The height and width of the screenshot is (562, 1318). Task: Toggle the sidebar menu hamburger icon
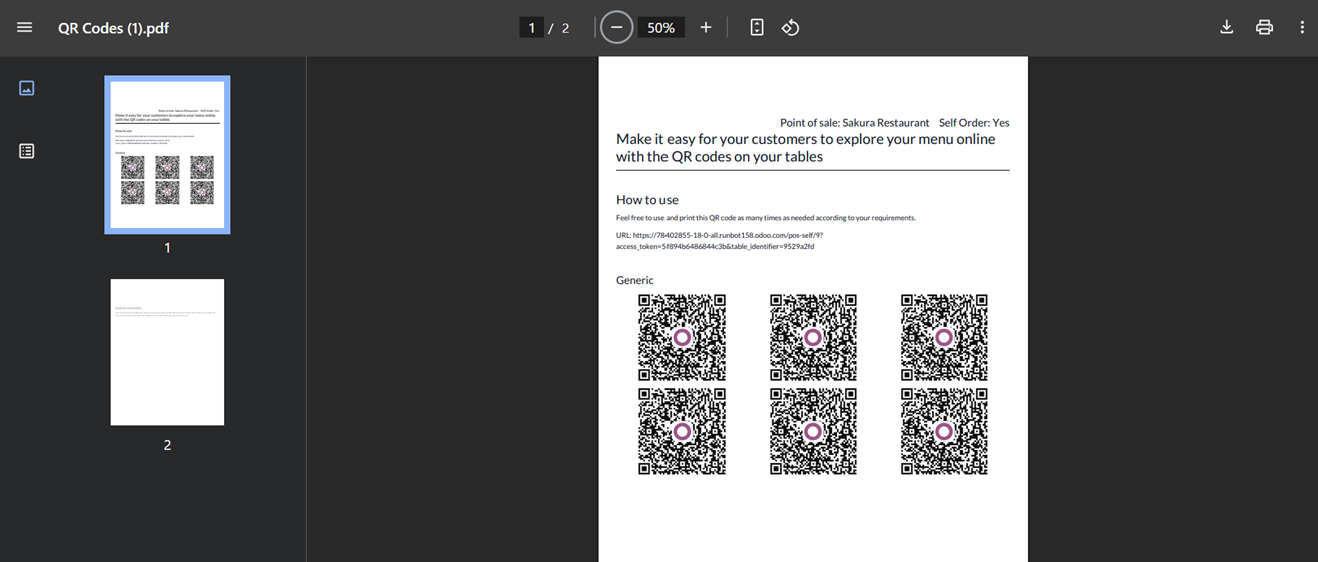coord(25,28)
